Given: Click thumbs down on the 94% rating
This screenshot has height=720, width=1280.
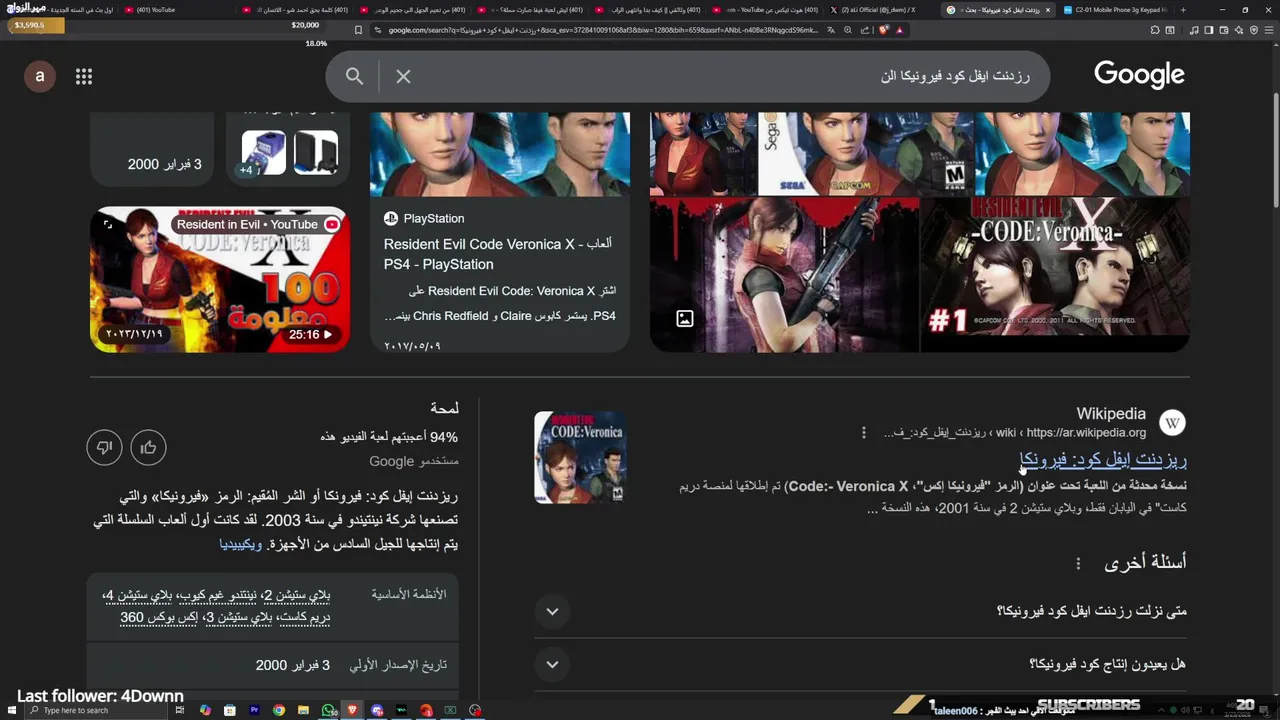Looking at the screenshot, I should coord(104,447).
